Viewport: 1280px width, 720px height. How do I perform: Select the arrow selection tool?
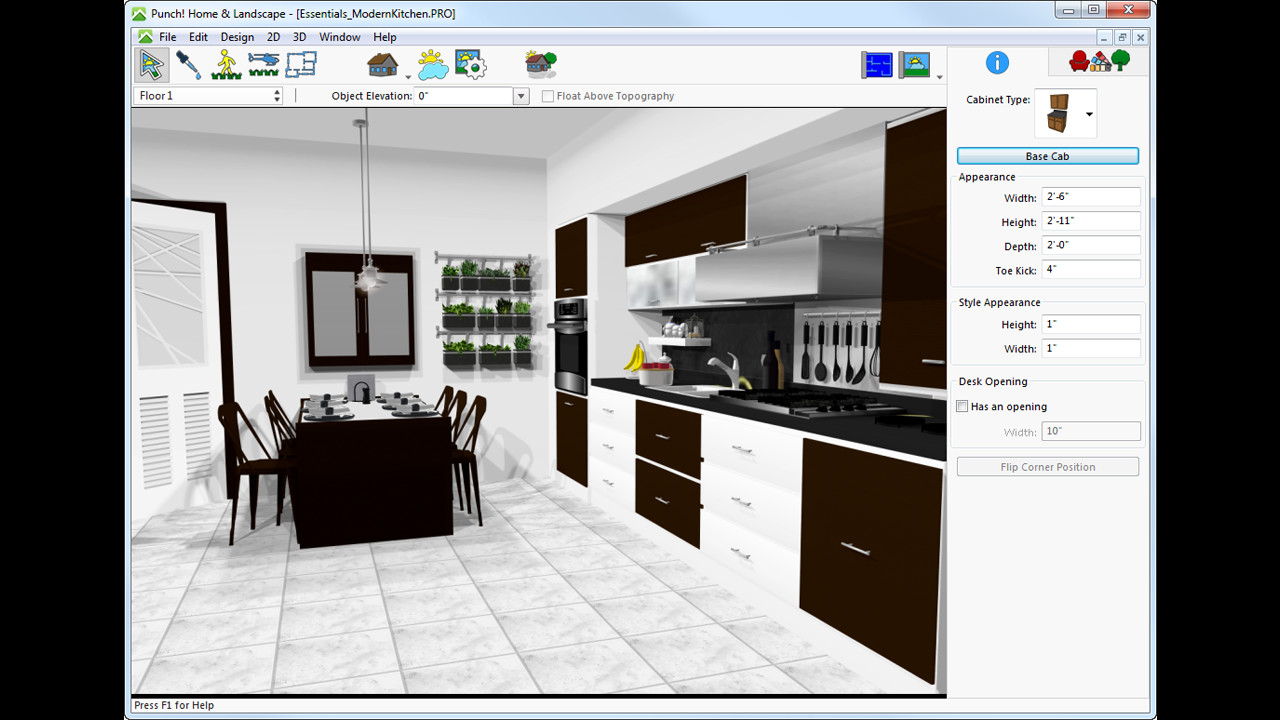(x=150, y=64)
